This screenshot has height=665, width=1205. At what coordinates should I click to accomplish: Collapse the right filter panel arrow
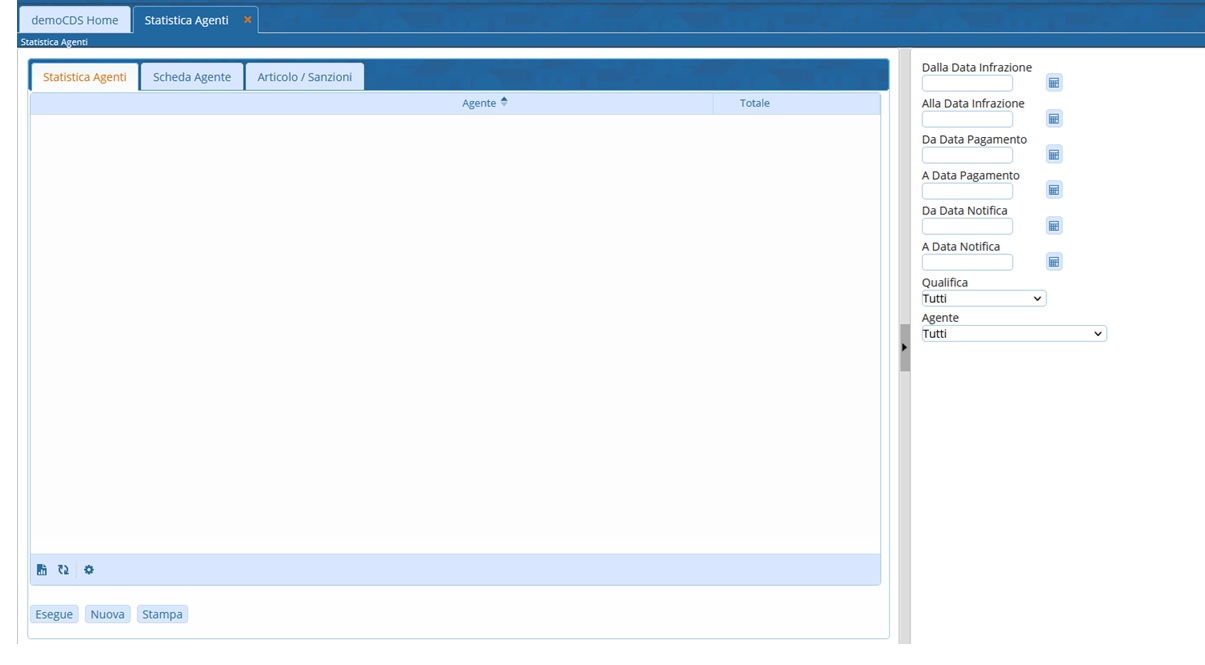[904, 347]
